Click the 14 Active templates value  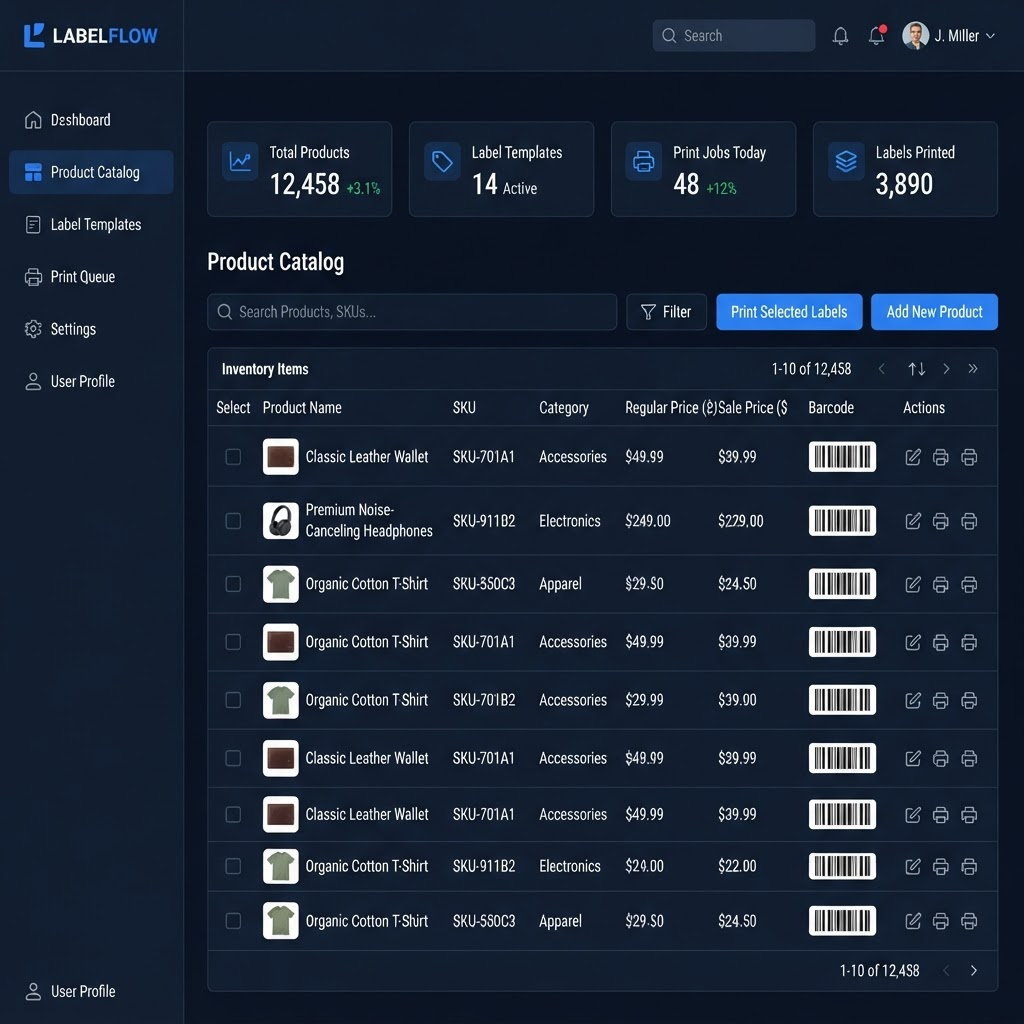(504, 185)
